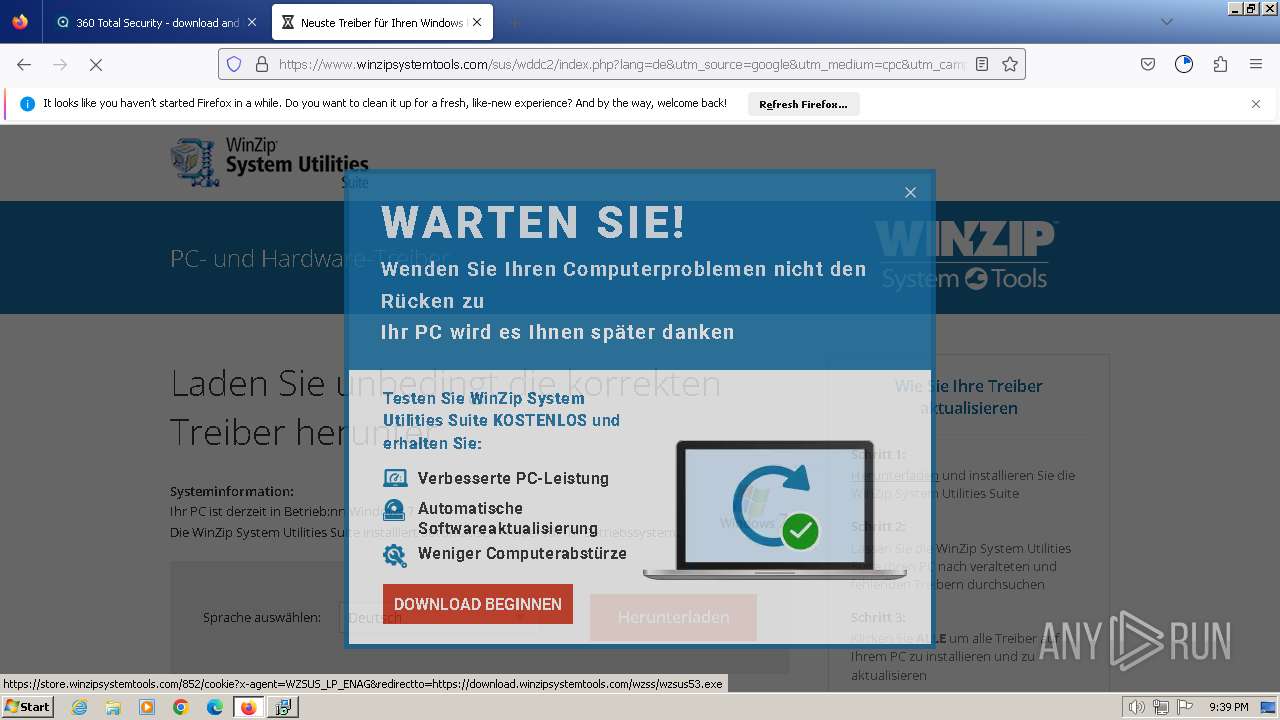Launch Internet Explorer from the taskbar
Screen dimensions: 1280x720
tap(79, 707)
